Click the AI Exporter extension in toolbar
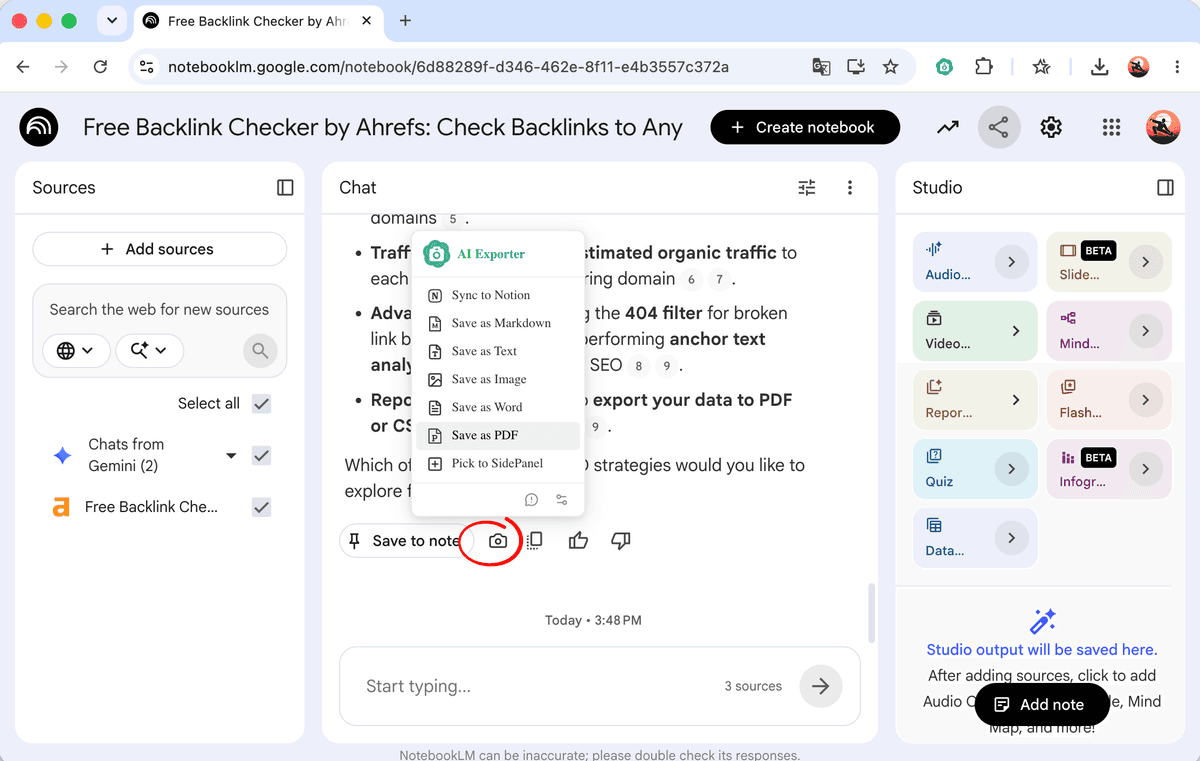The image size is (1200, 761). pyautogui.click(x=944, y=67)
